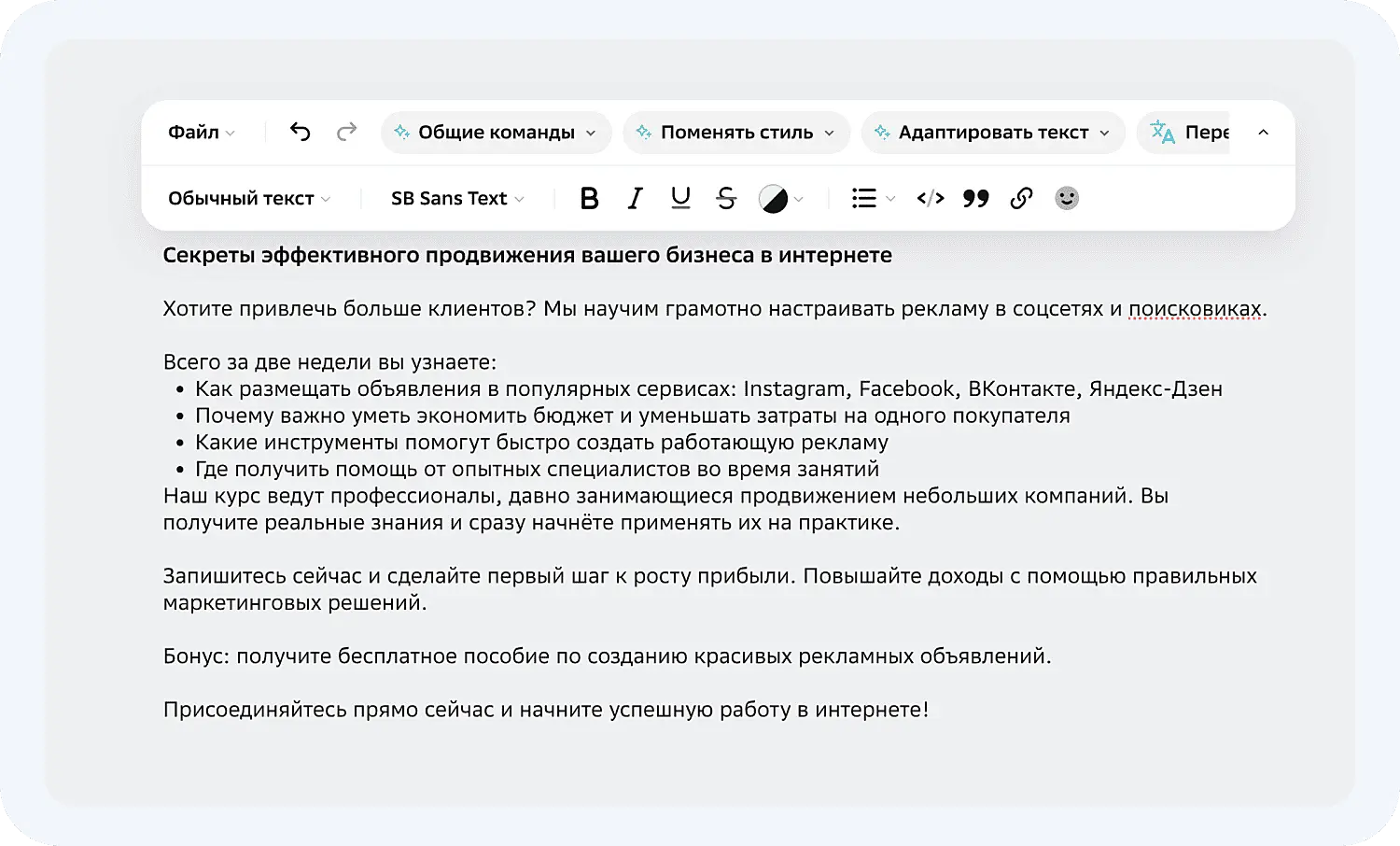1400x846 pixels.
Task: Toggle italic formatting
Action: pos(635,198)
